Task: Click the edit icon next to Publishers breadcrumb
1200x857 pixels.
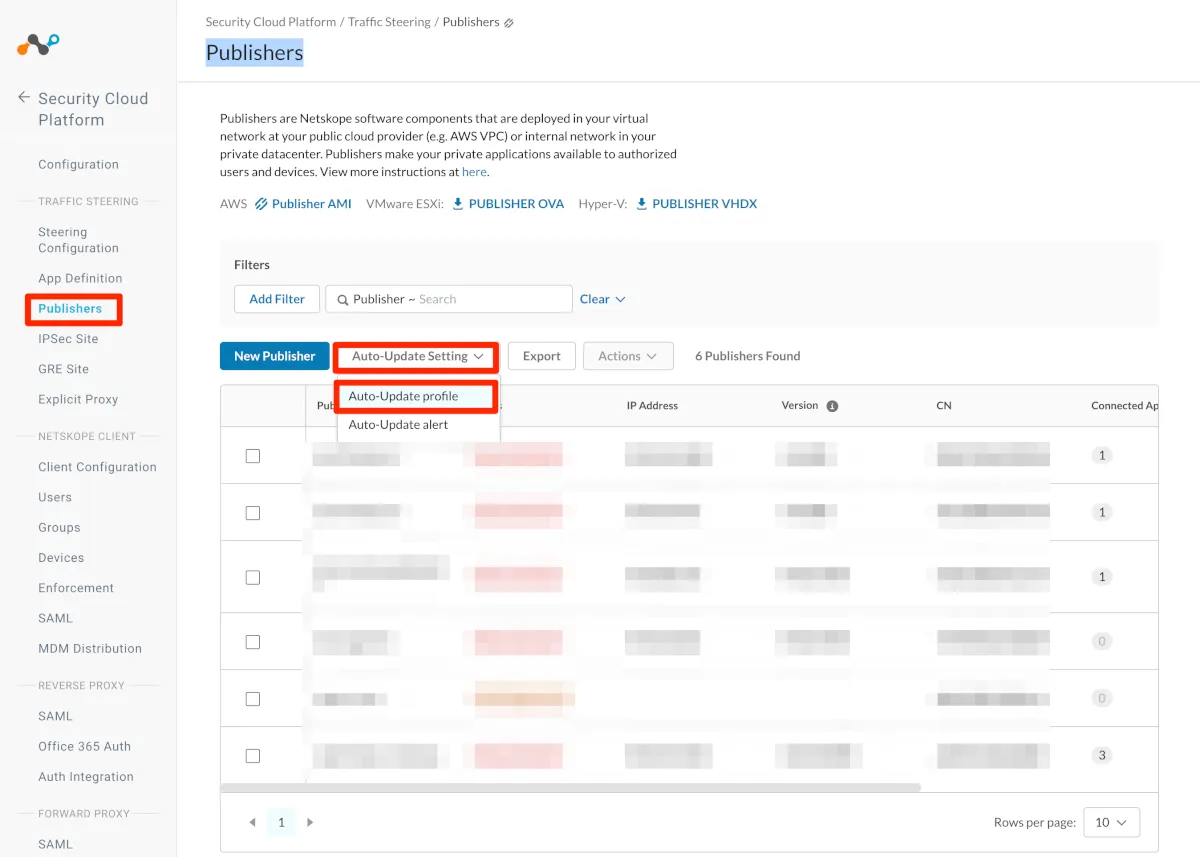Action: tap(509, 22)
